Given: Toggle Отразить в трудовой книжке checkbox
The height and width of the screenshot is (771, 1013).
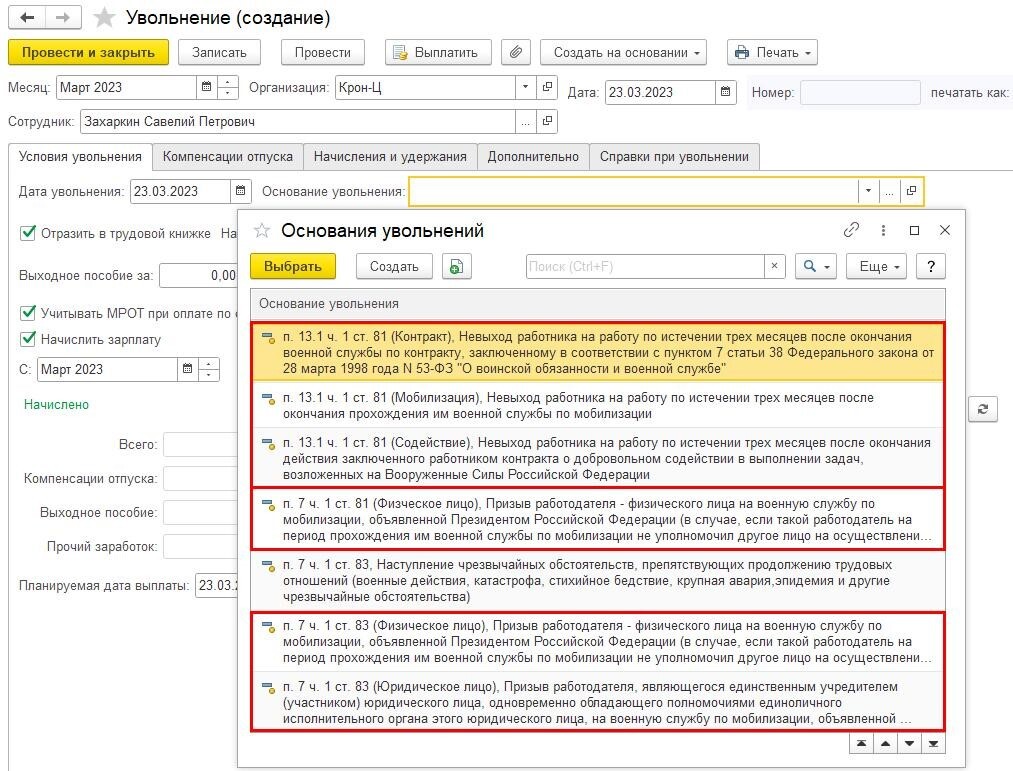Looking at the screenshot, I should 28,233.
